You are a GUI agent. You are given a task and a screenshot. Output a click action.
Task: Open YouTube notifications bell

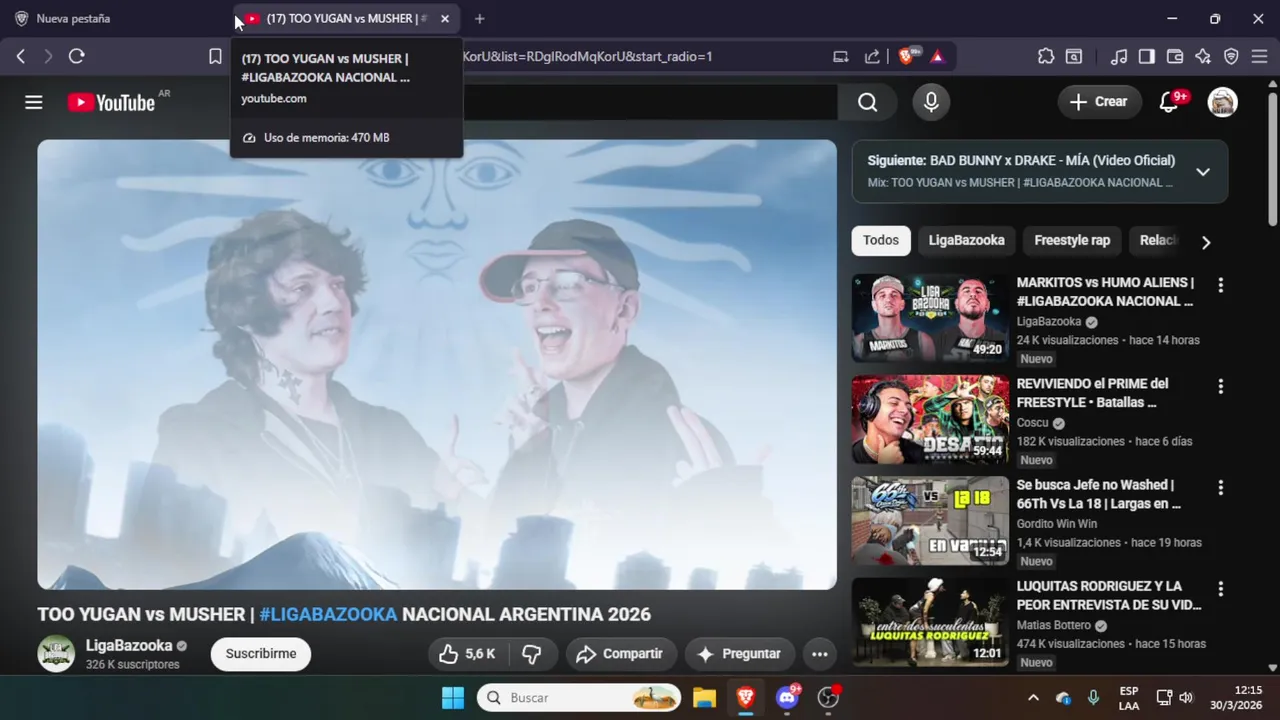1169,102
